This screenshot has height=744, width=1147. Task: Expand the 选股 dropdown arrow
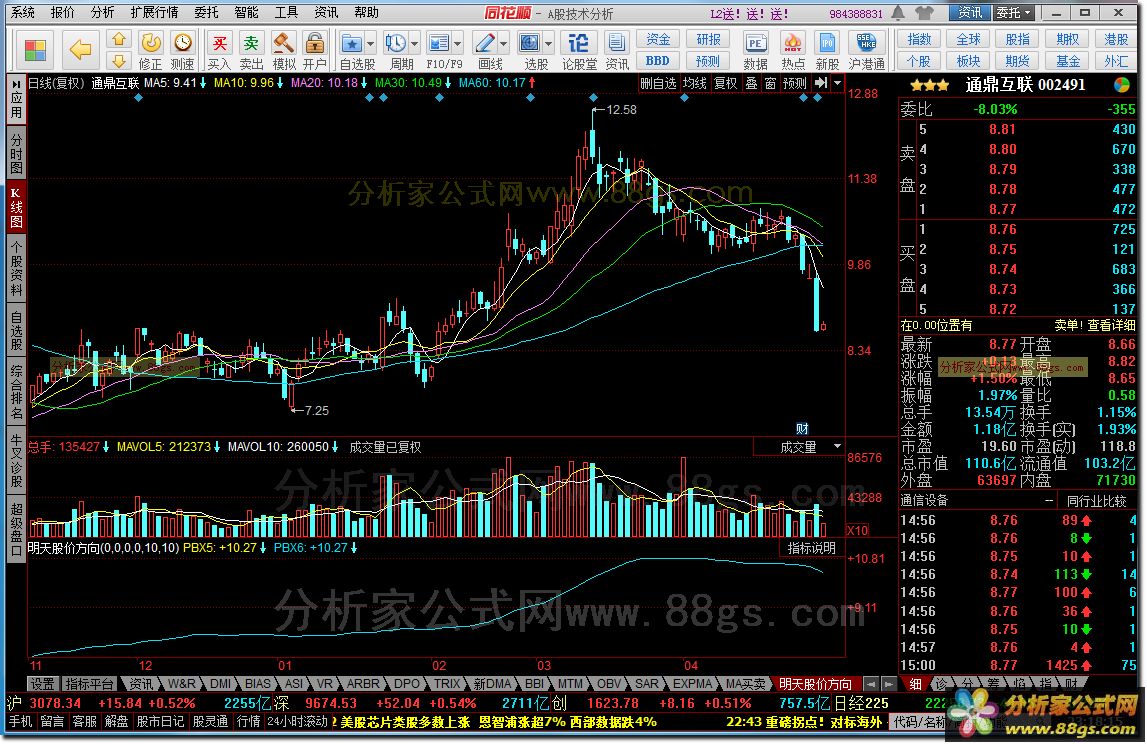[548, 44]
